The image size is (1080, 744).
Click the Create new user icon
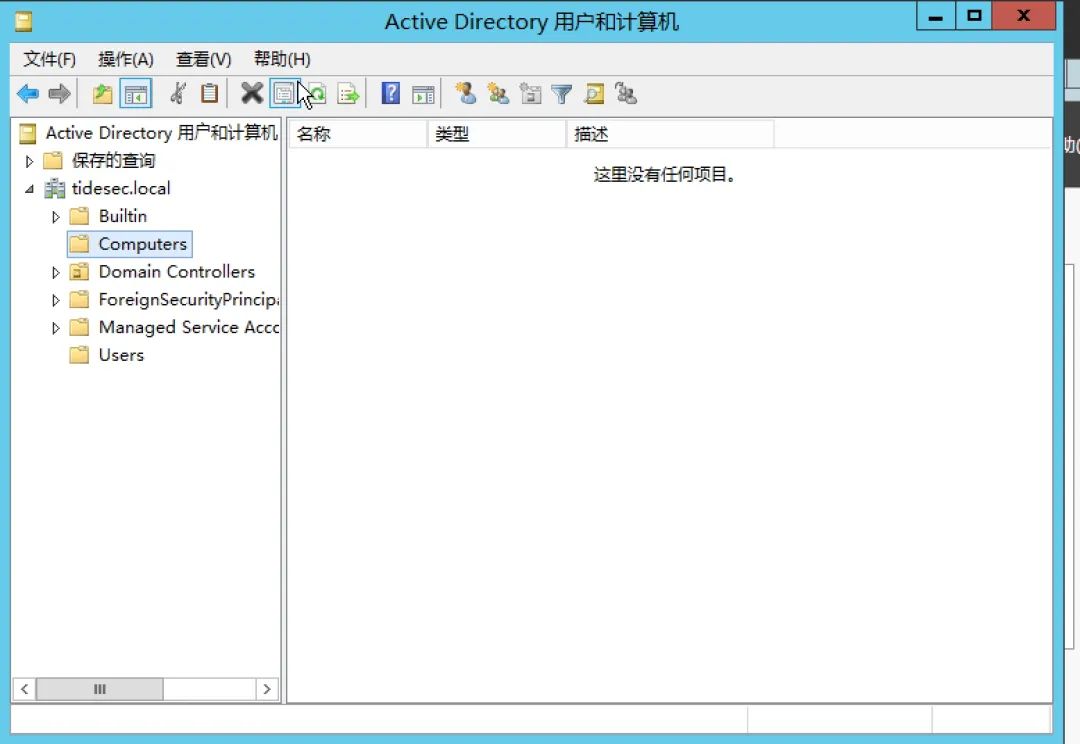click(465, 94)
